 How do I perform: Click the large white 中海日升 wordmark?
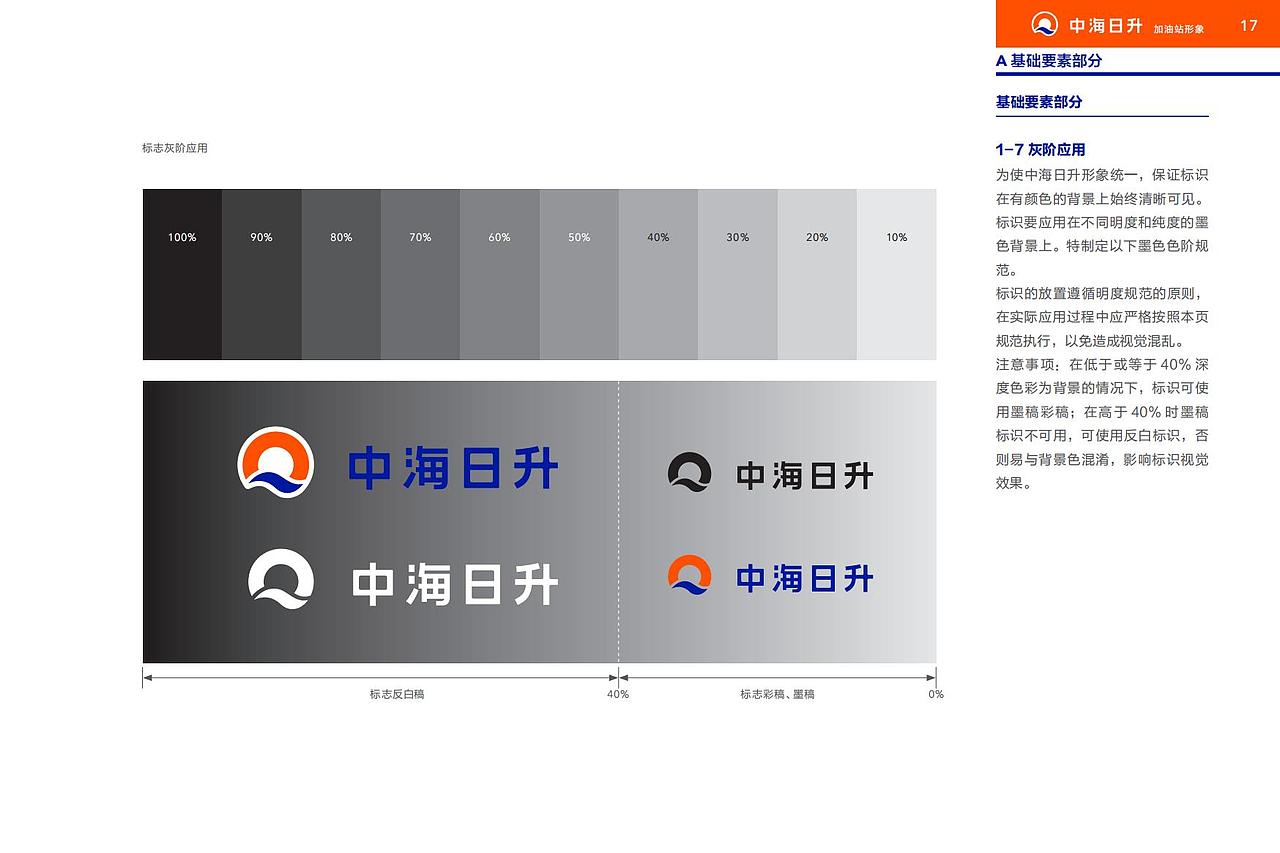click(455, 584)
